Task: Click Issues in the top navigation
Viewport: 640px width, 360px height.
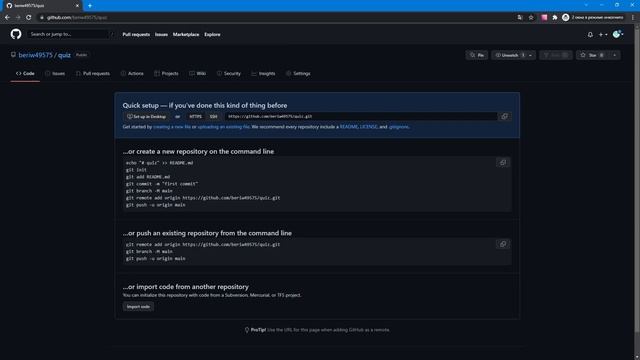Action: click(x=161, y=35)
